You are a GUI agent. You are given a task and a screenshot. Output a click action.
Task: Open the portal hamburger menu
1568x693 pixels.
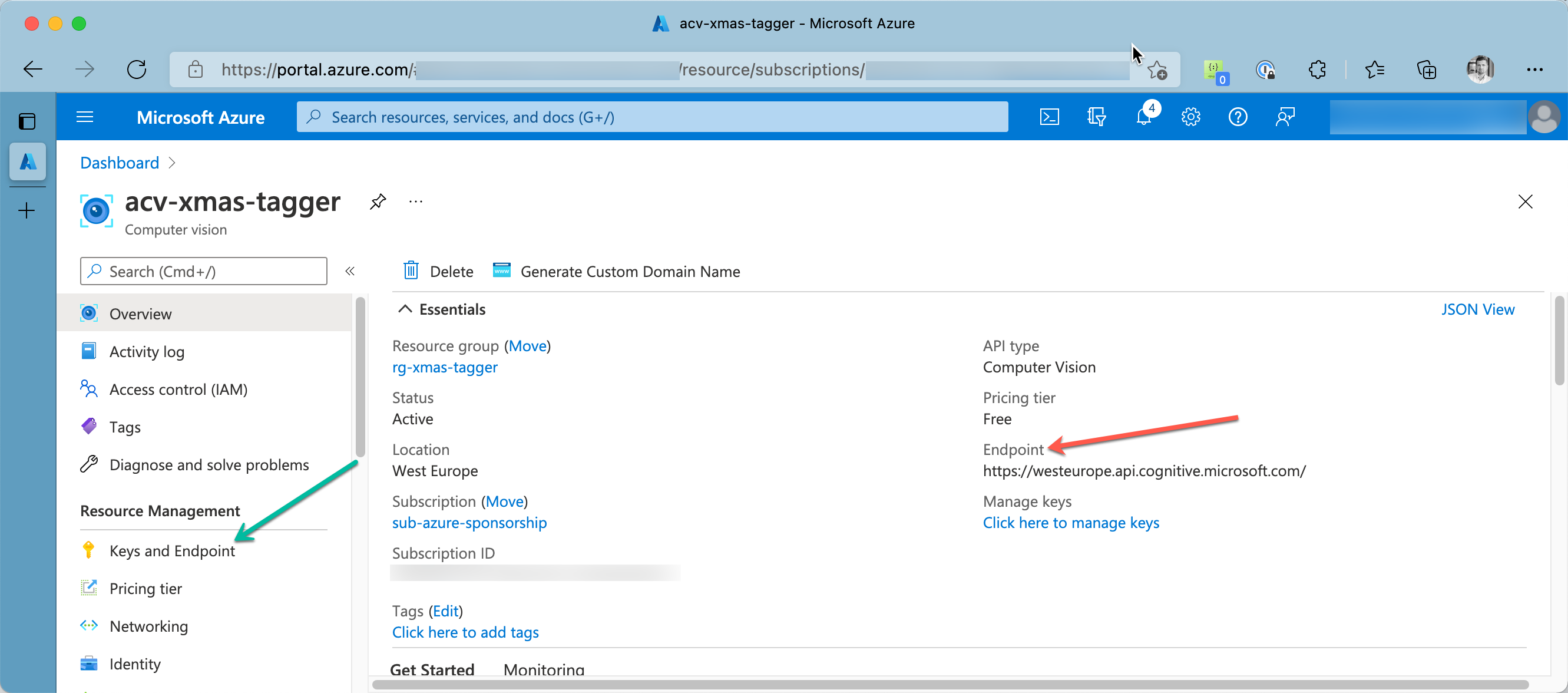(85, 117)
